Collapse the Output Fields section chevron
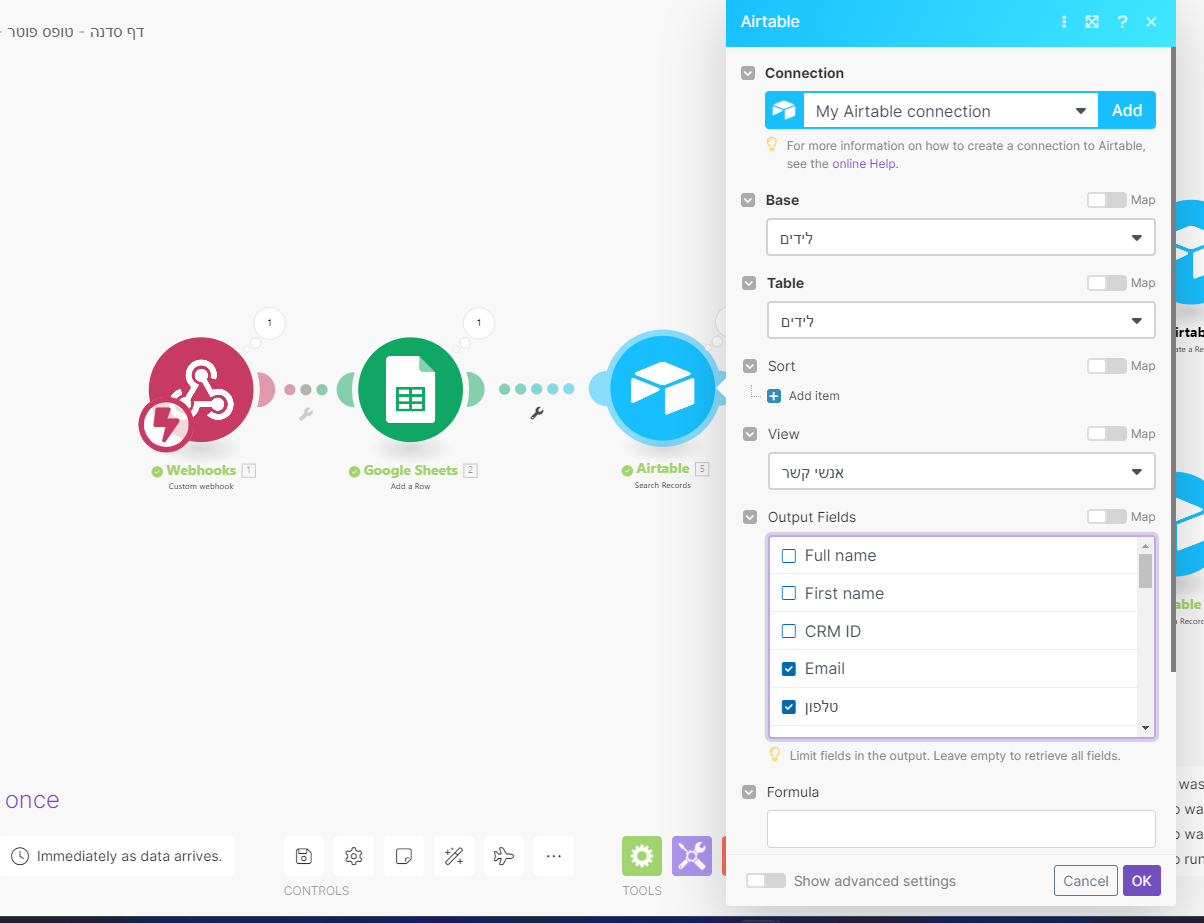This screenshot has width=1204, height=923. [748, 517]
